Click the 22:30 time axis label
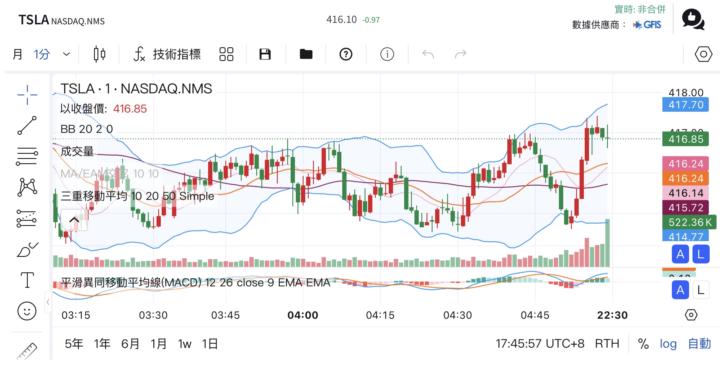 pos(612,315)
